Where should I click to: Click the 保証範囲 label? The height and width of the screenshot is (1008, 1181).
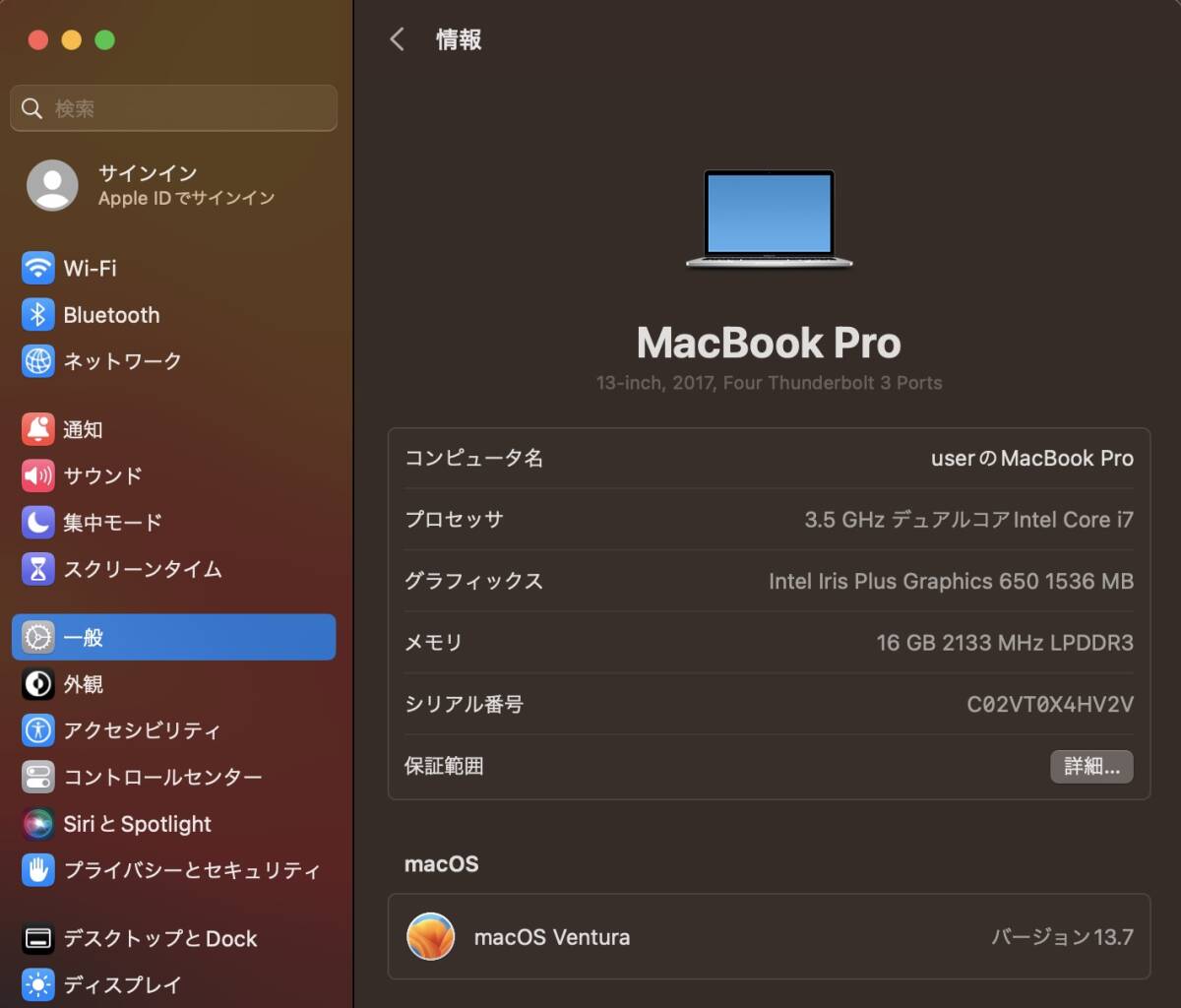(x=444, y=767)
